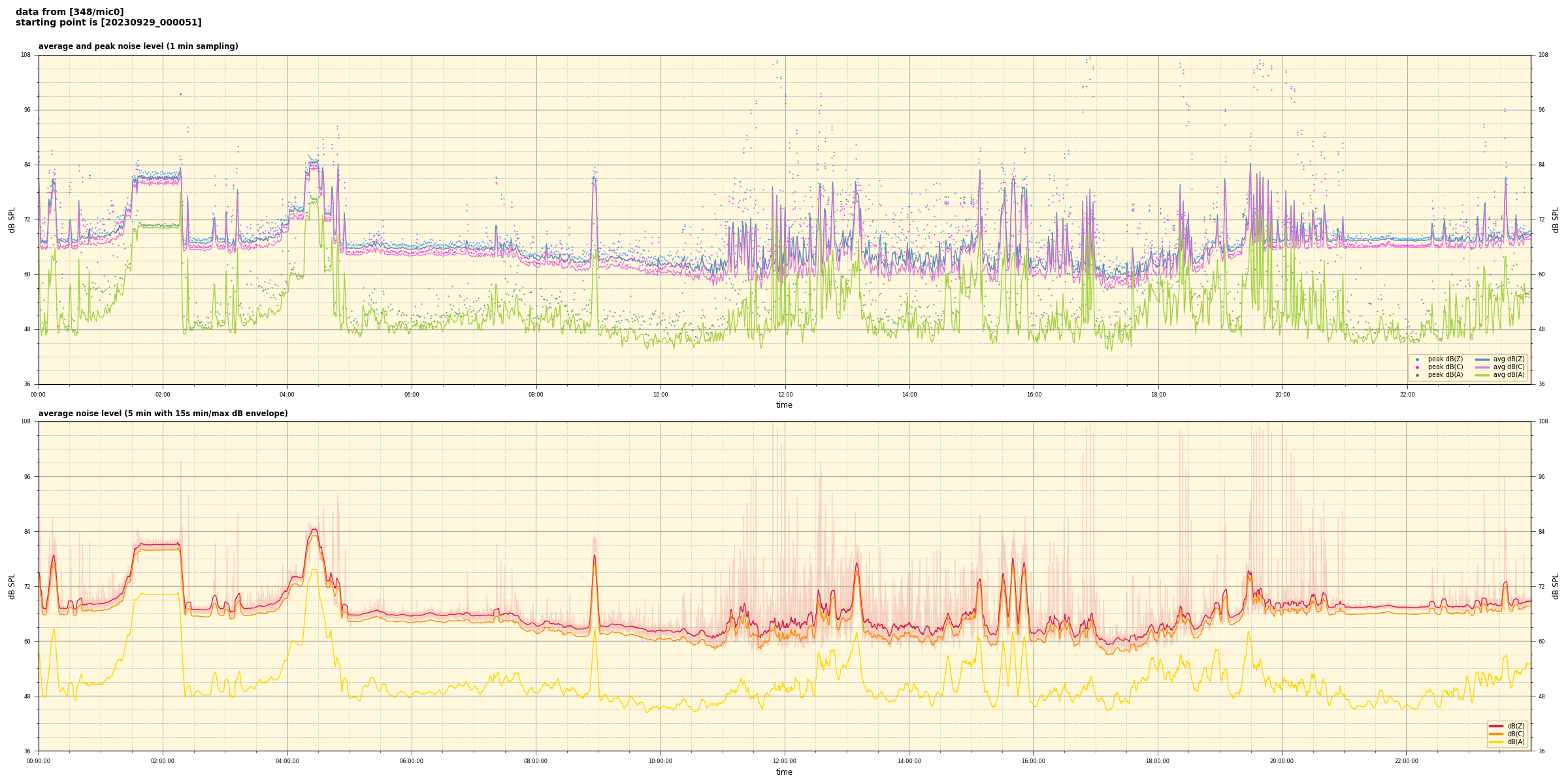Click the peak dB(C) legend marker
Screen dimensions: 1568x784
(x=1417, y=367)
